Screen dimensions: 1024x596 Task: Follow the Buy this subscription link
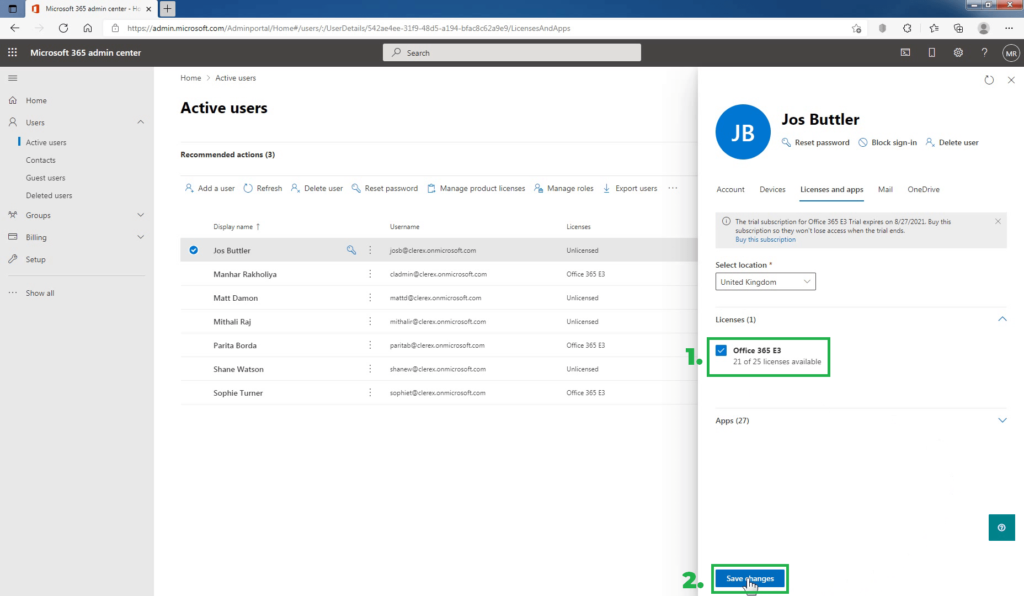(765, 240)
